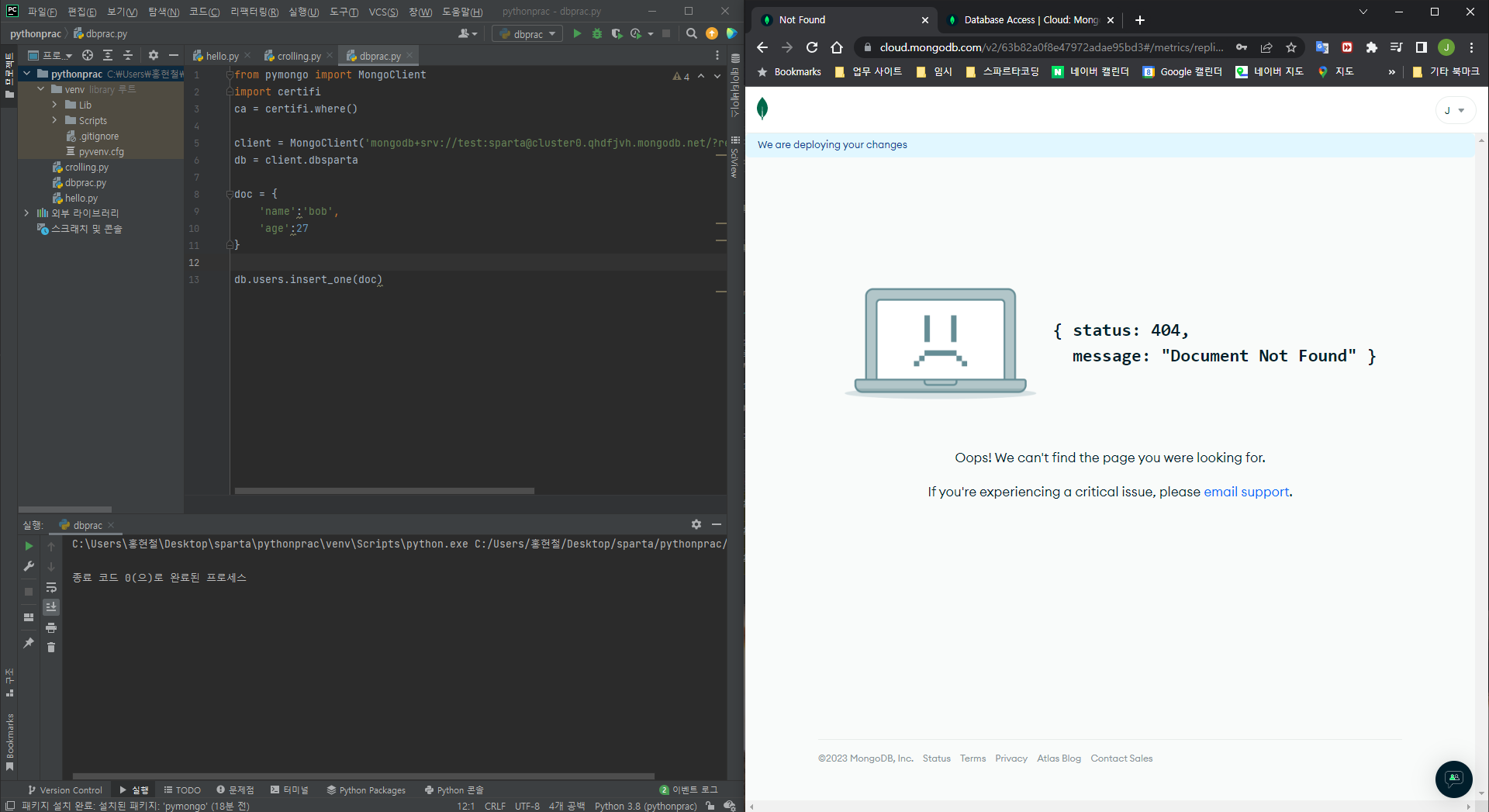Print the console output

[51, 627]
